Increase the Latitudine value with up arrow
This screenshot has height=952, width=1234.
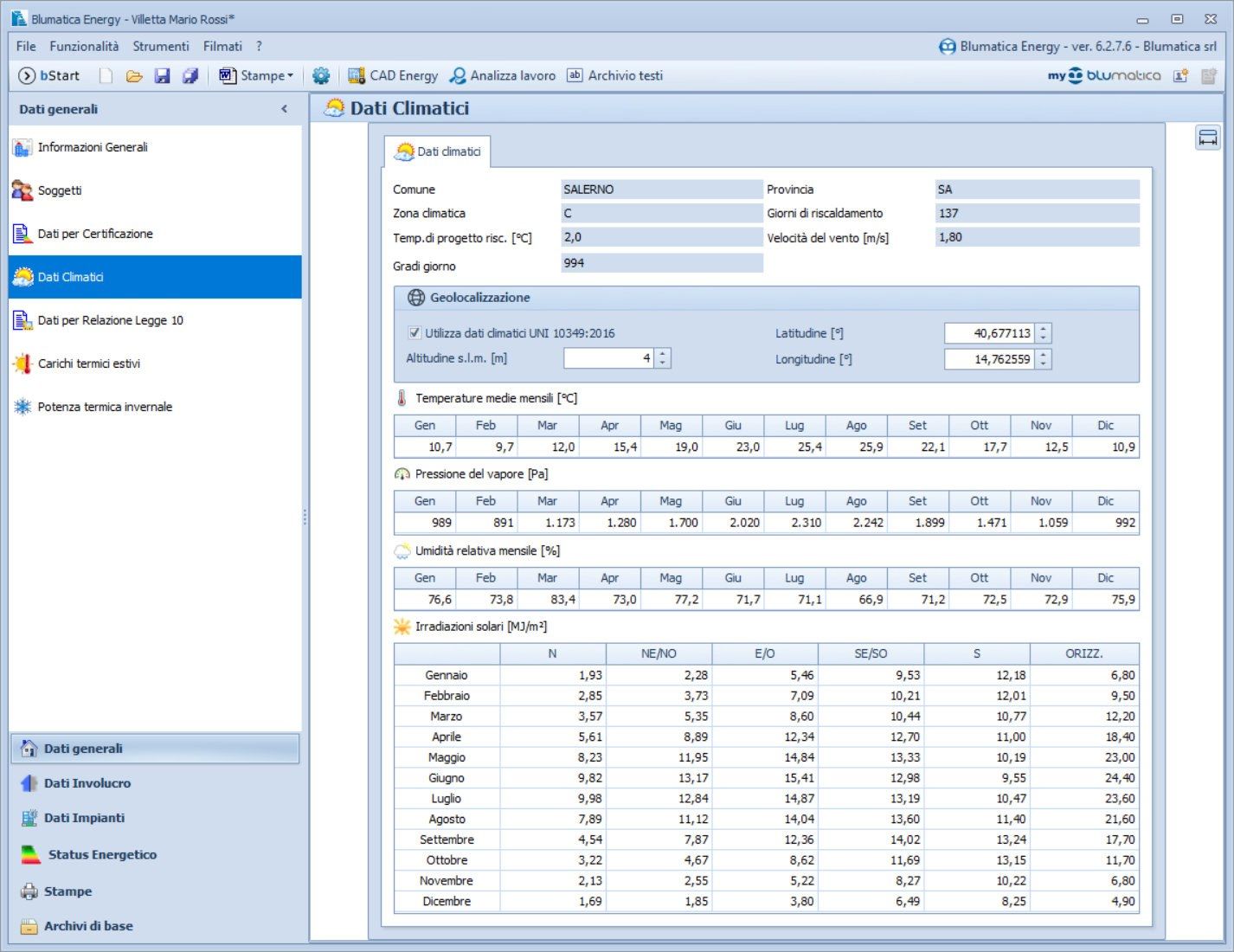[1044, 329]
